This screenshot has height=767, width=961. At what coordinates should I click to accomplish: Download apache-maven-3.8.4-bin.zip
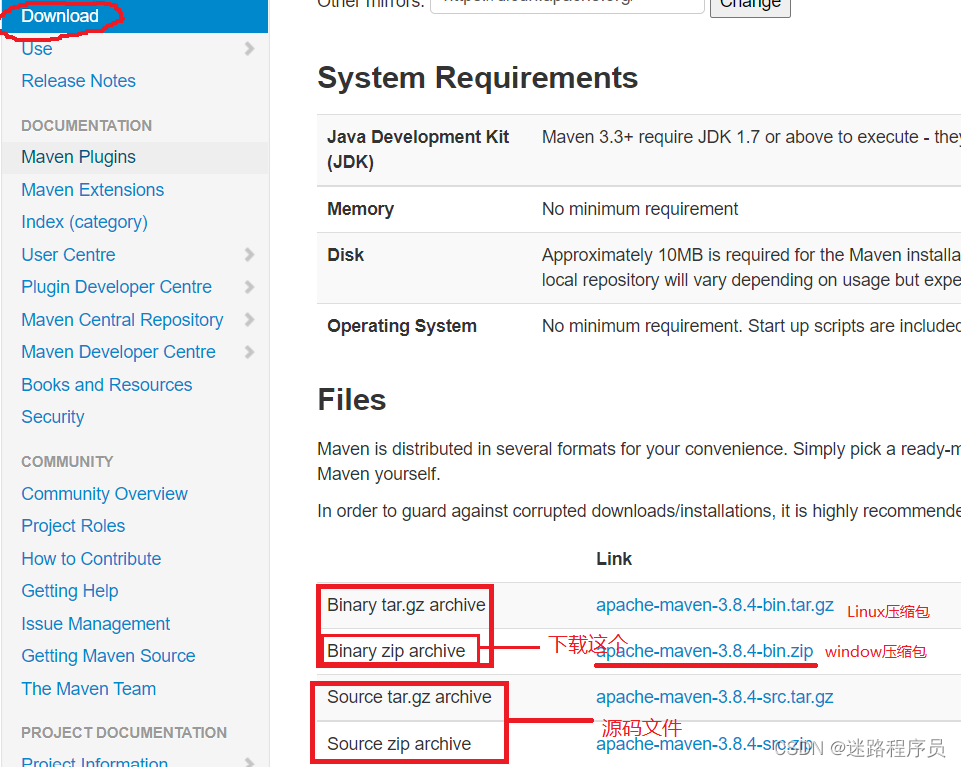tap(705, 651)
